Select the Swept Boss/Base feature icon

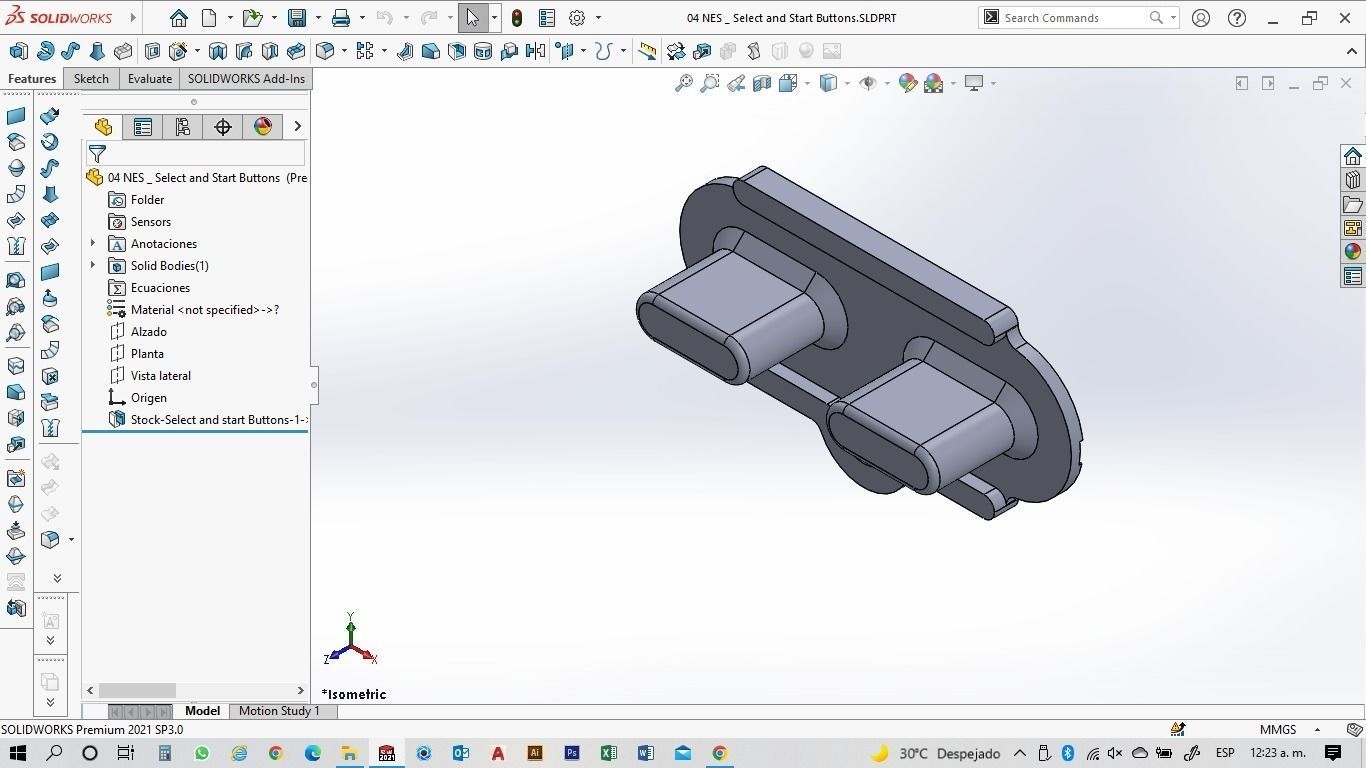71,51
